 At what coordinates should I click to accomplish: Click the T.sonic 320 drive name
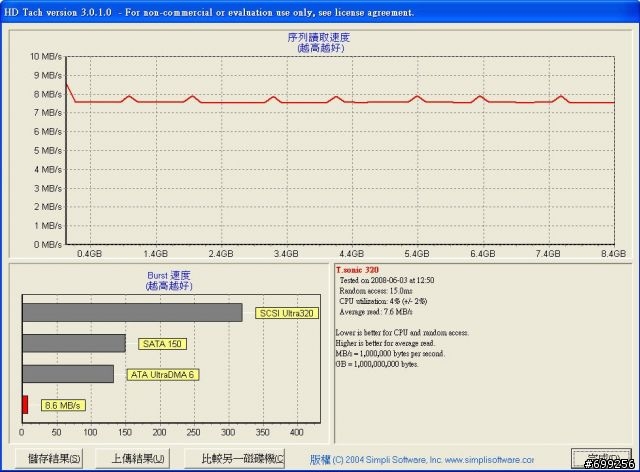(x=357, y=270)
